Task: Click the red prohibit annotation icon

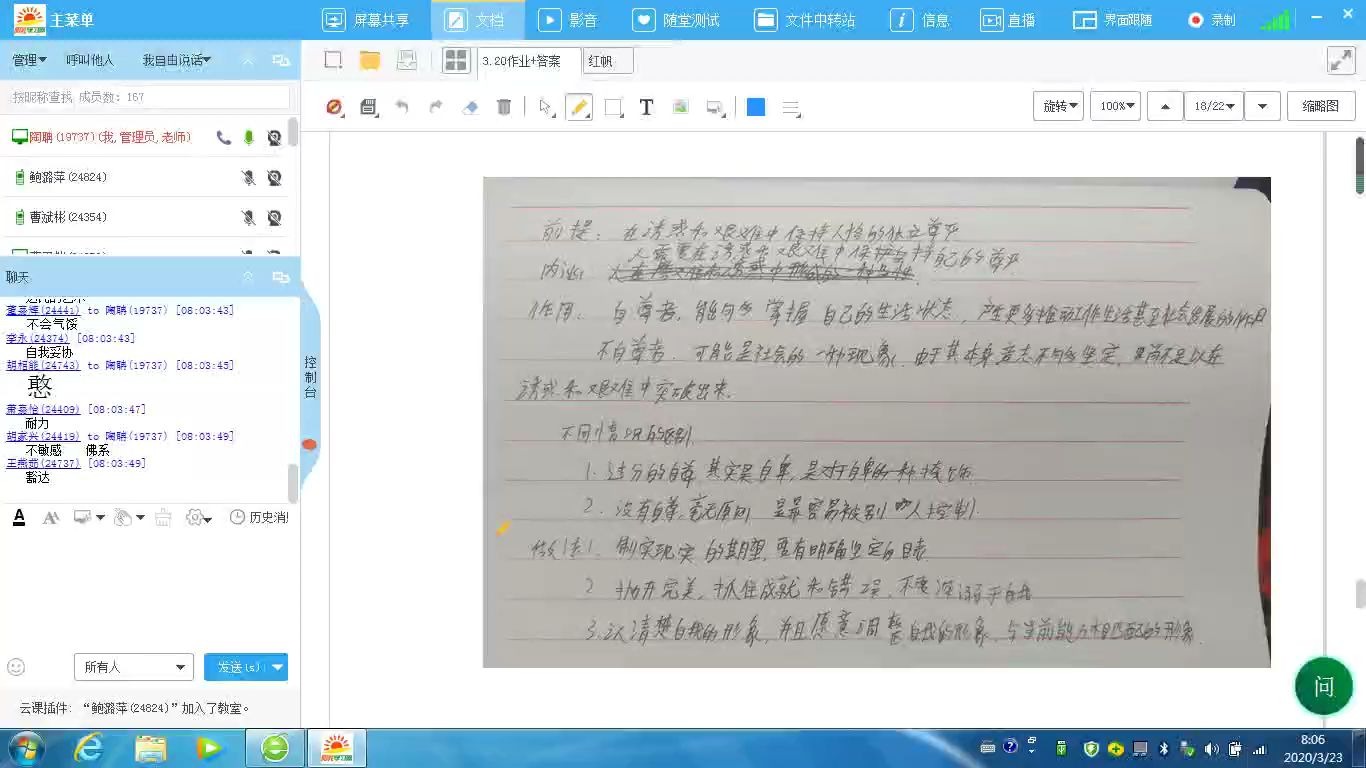Action: [x=335, y=107]
